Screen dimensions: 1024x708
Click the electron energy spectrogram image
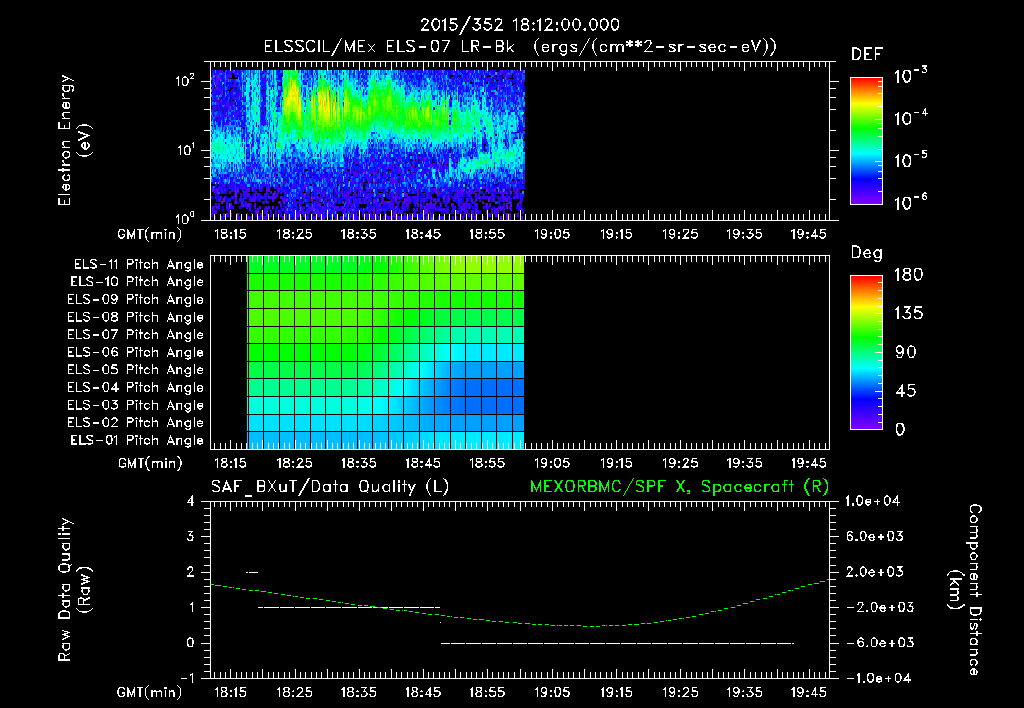[368, 144]
